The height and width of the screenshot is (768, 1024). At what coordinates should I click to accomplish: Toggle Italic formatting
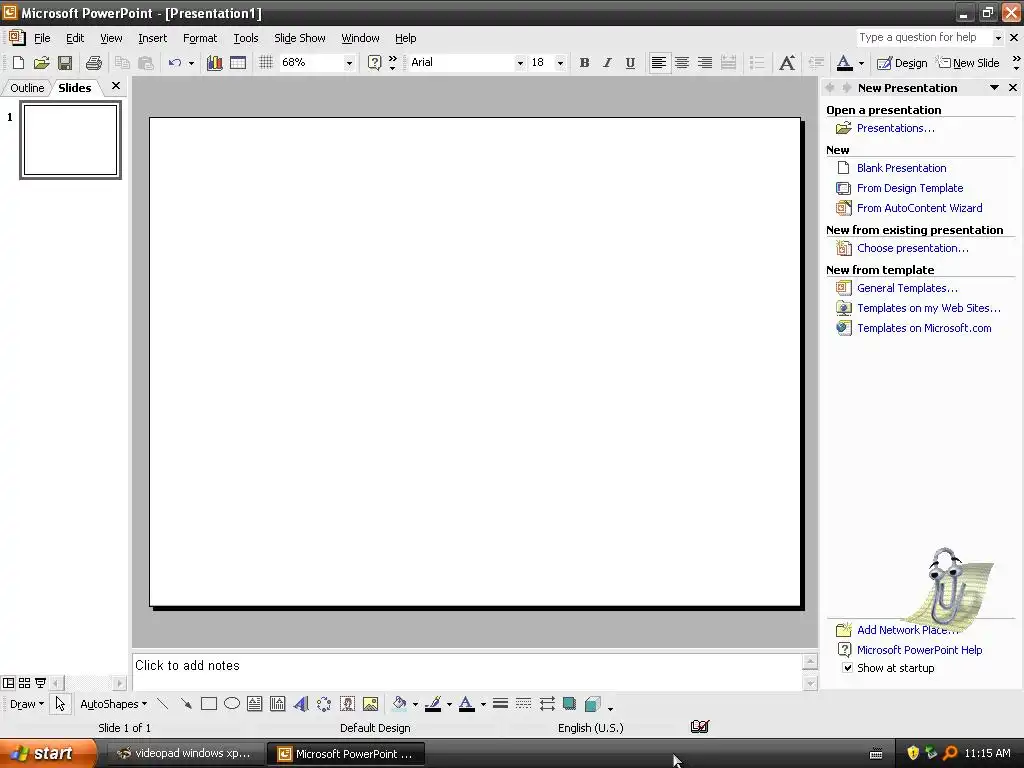[x=607, y=63]
